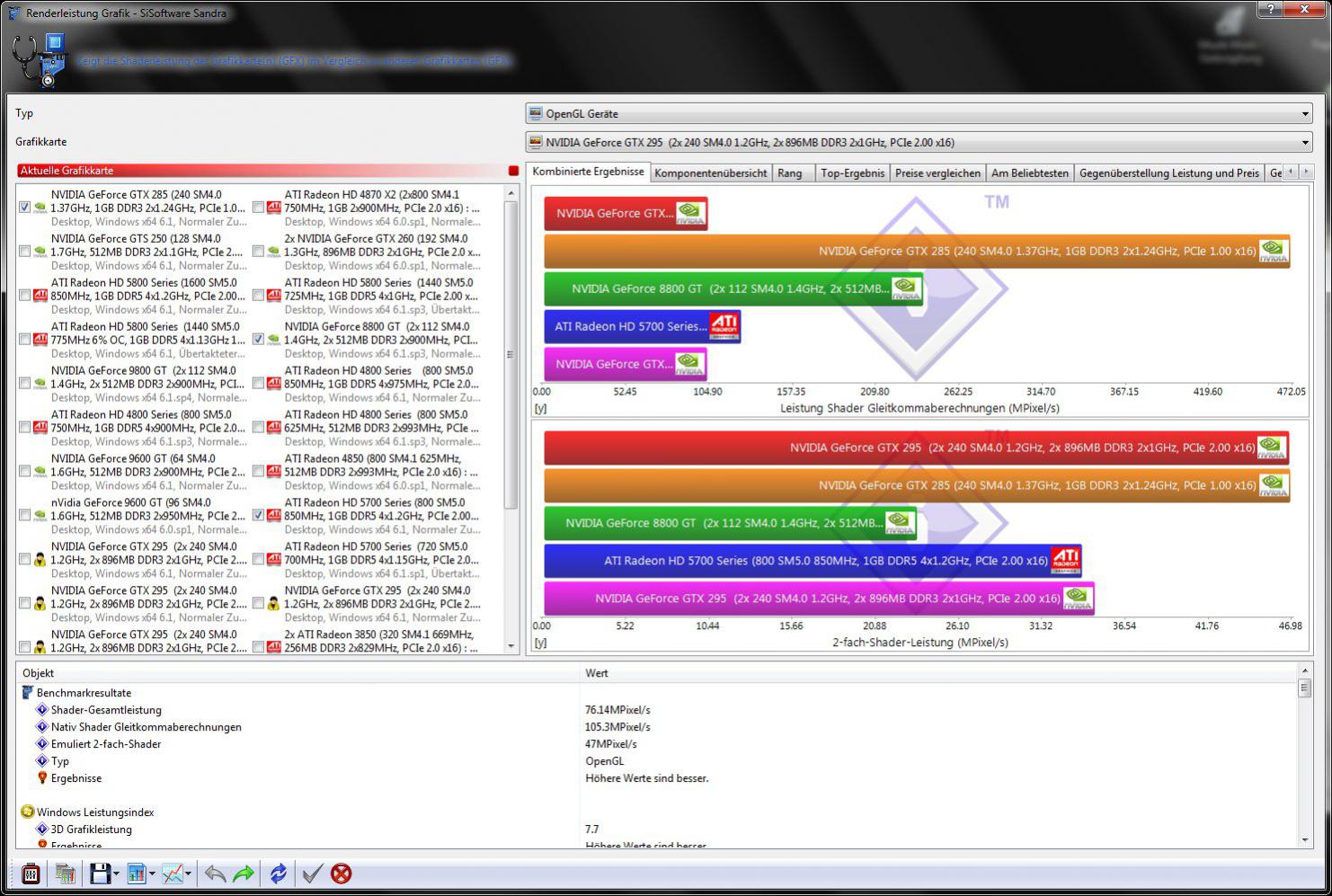Viewport: 1332px width, 896px height.
Task: Open the Preise vergleichen tab
Action: [937, 173]
